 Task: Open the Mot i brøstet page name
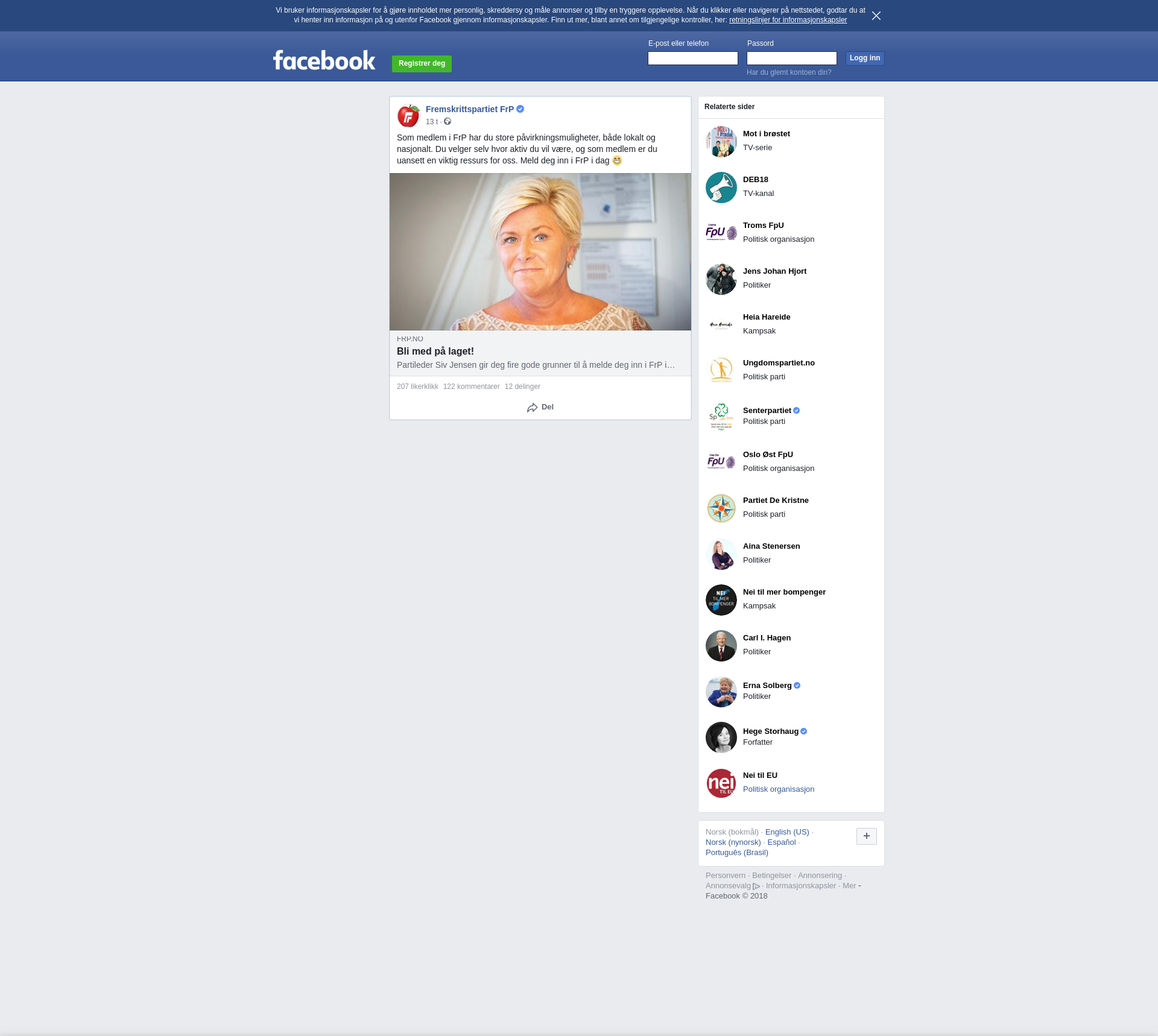coord(767,134)
